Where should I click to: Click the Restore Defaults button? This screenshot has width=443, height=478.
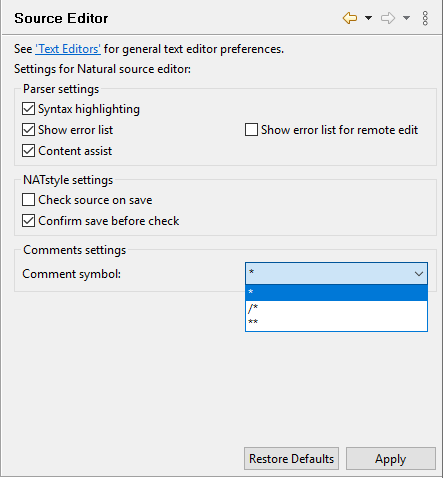(291, 459)
